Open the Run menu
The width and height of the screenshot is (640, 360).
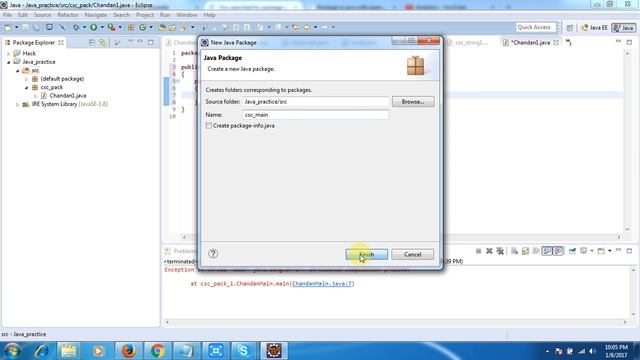point(165,15)
